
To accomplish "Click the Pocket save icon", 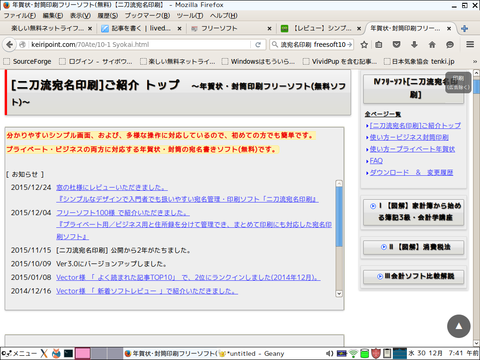I will coord(396,44).
